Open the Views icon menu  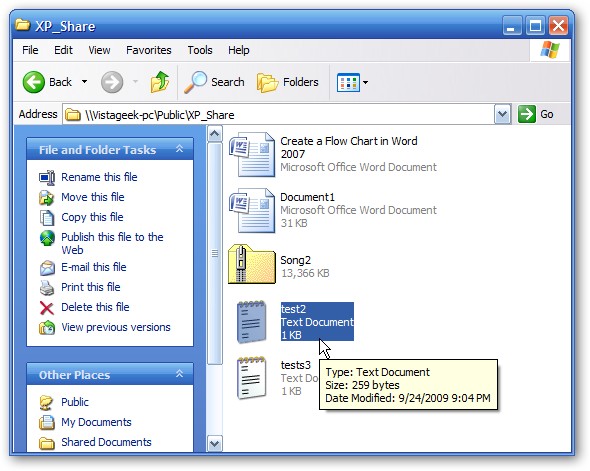pyautogui.click(x=348, y=82)
